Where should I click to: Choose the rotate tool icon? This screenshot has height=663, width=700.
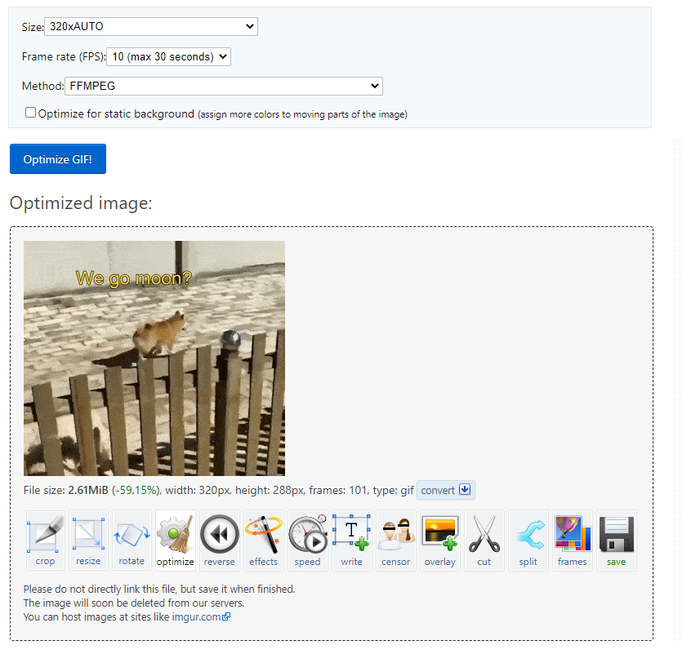point(132,540)
